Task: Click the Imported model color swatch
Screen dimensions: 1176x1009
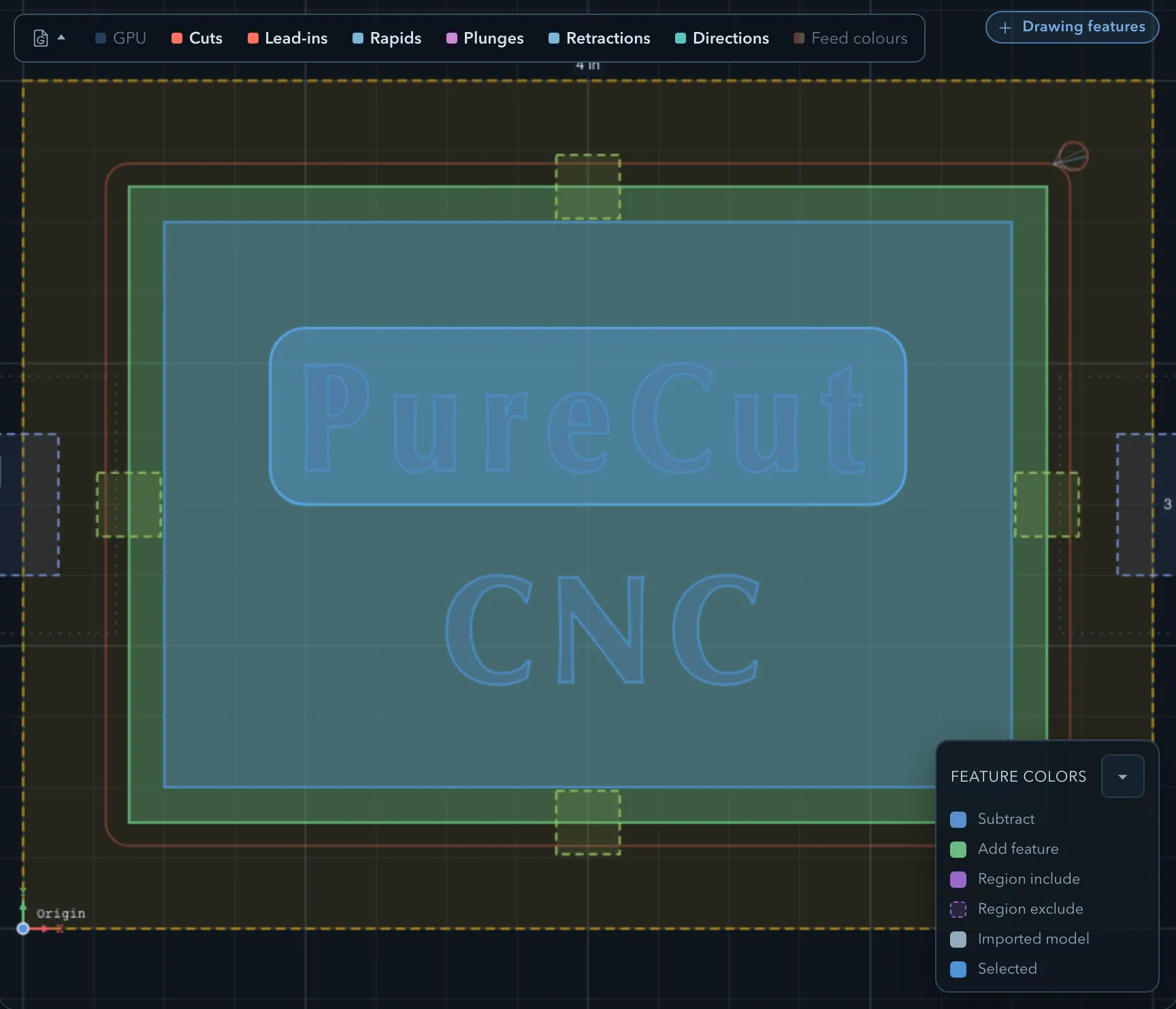Action: [958, 939]
